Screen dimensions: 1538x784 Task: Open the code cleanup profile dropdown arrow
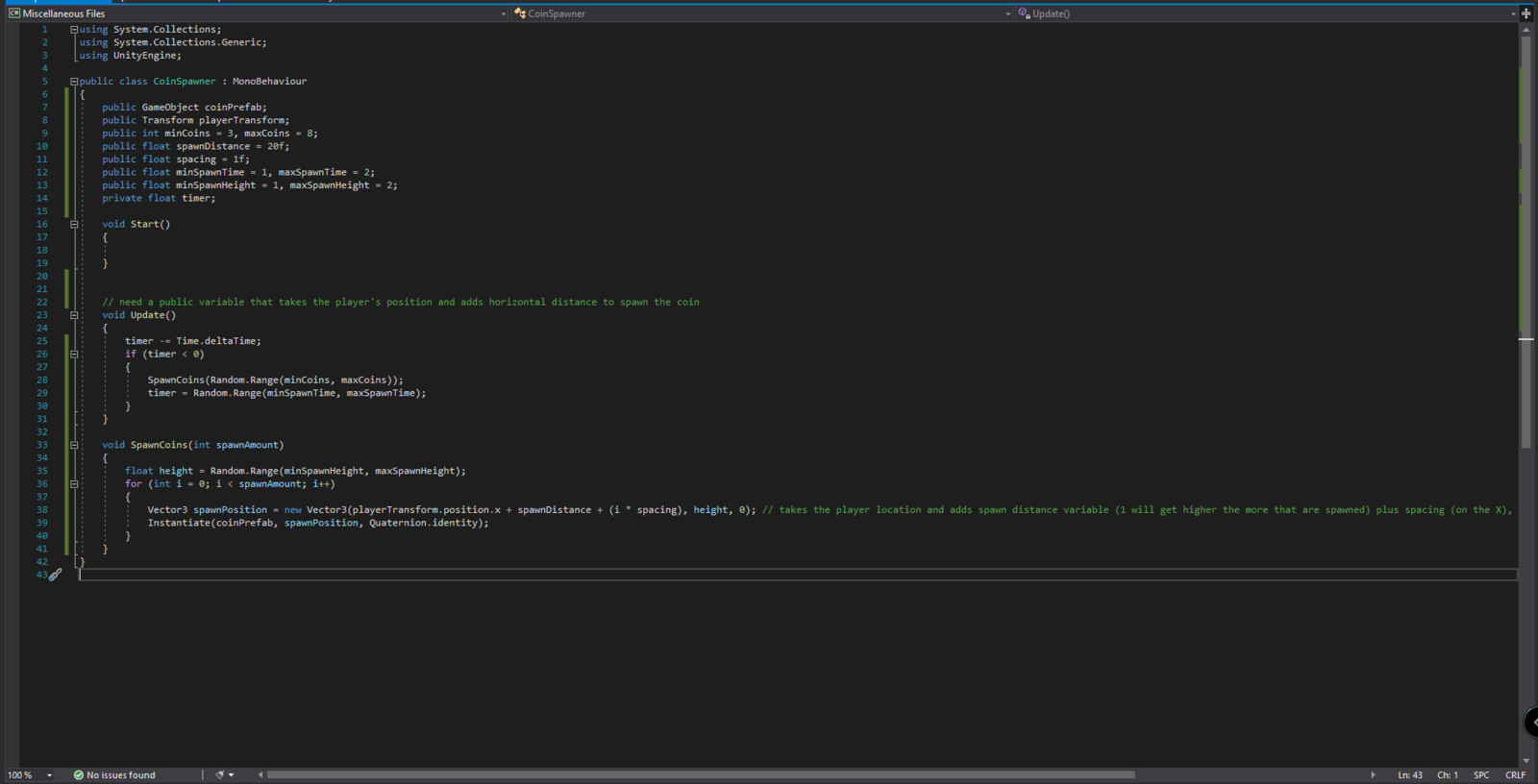(x=232, y=774)
